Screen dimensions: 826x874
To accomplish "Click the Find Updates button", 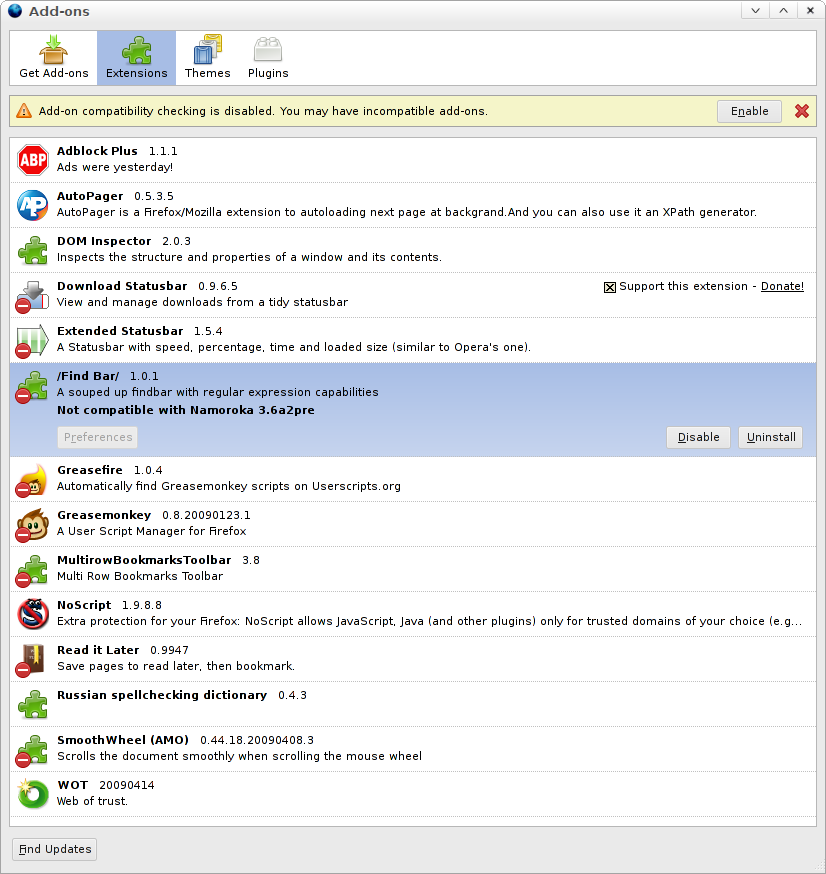I will (55, 849).
